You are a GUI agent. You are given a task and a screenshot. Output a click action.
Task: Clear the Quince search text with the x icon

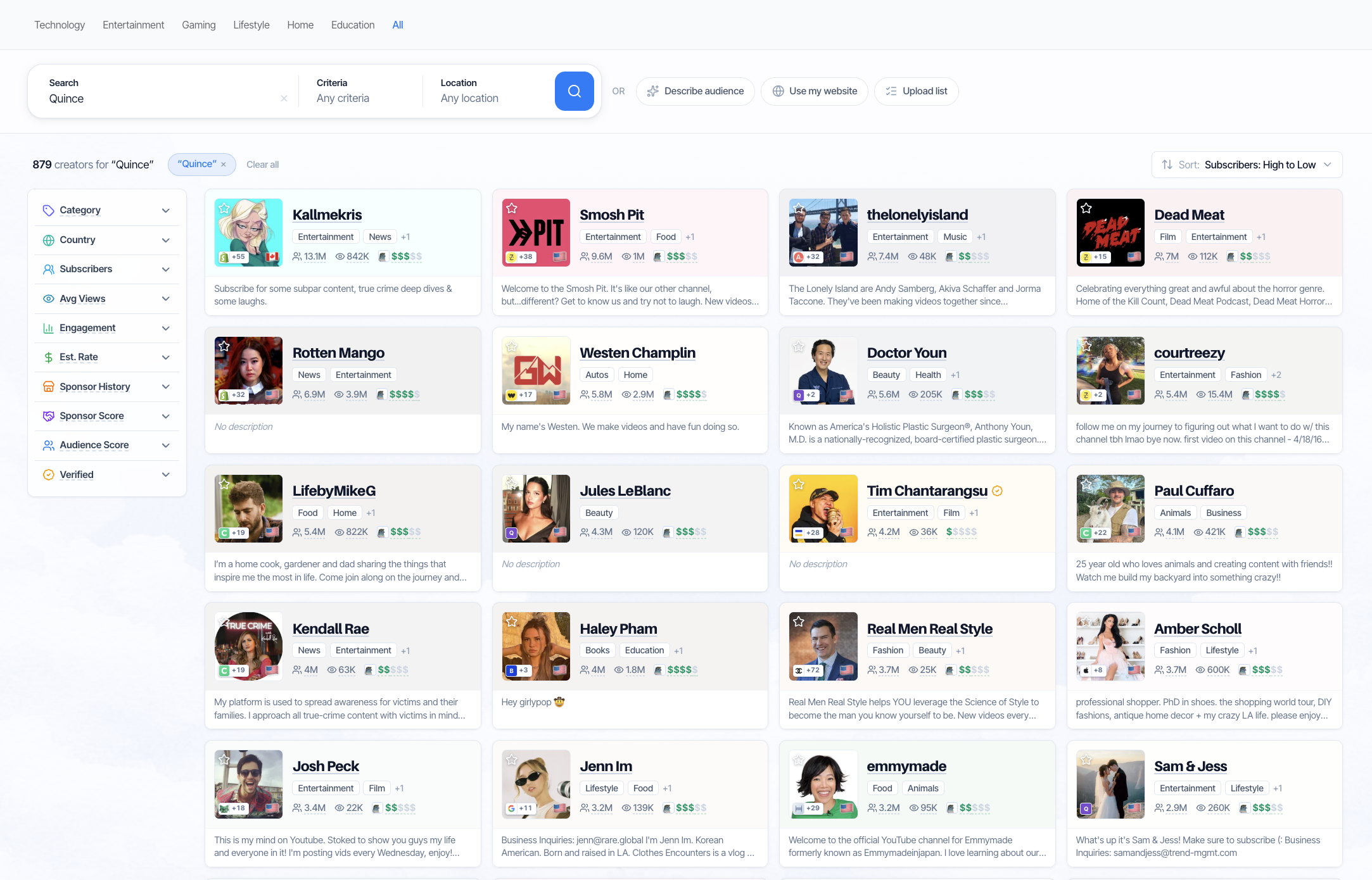284,99
